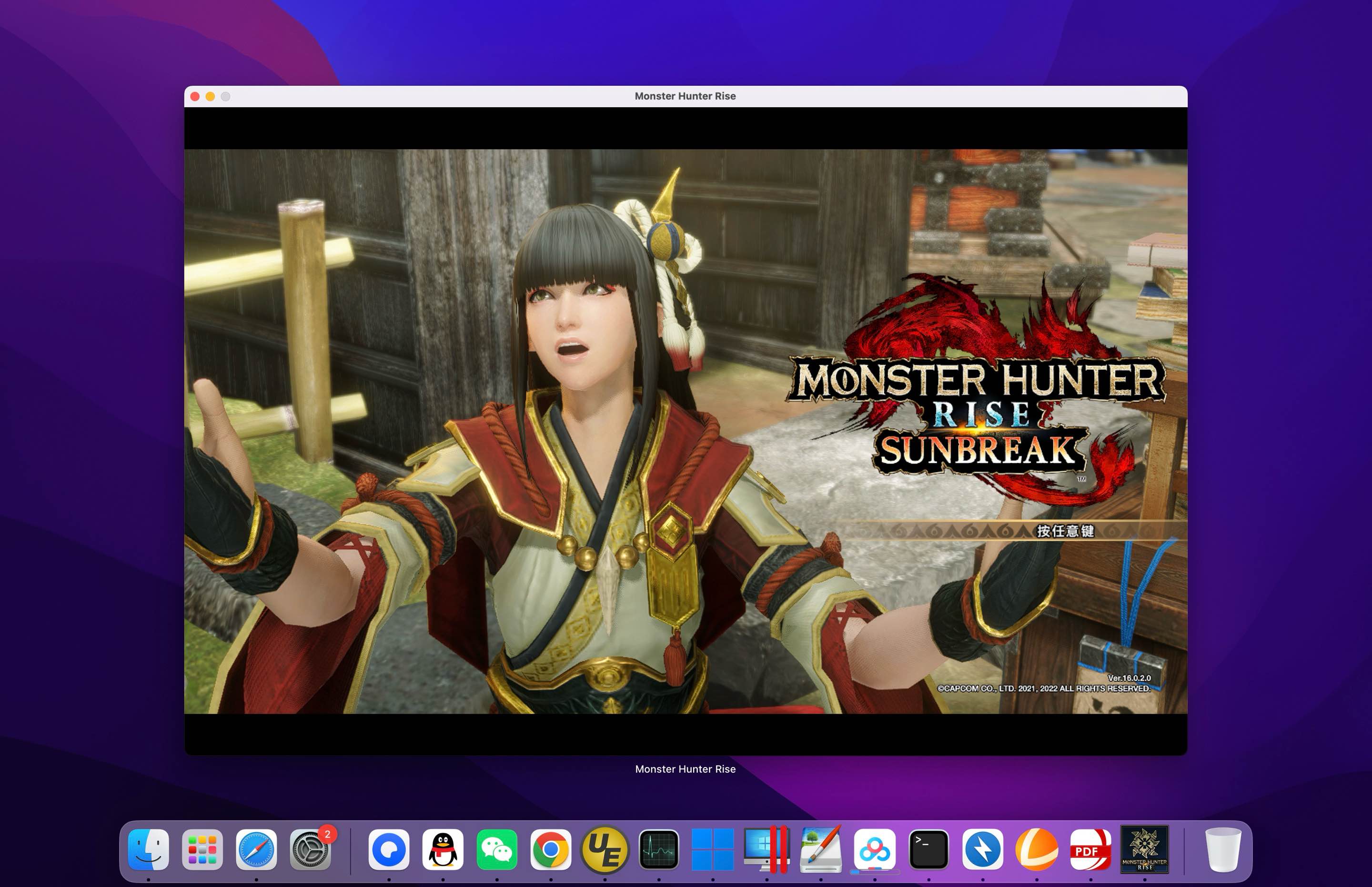Open Baidu Netdisk cloud icon in Dock
The image size is (1372, 887).
(x=875, y=849)
